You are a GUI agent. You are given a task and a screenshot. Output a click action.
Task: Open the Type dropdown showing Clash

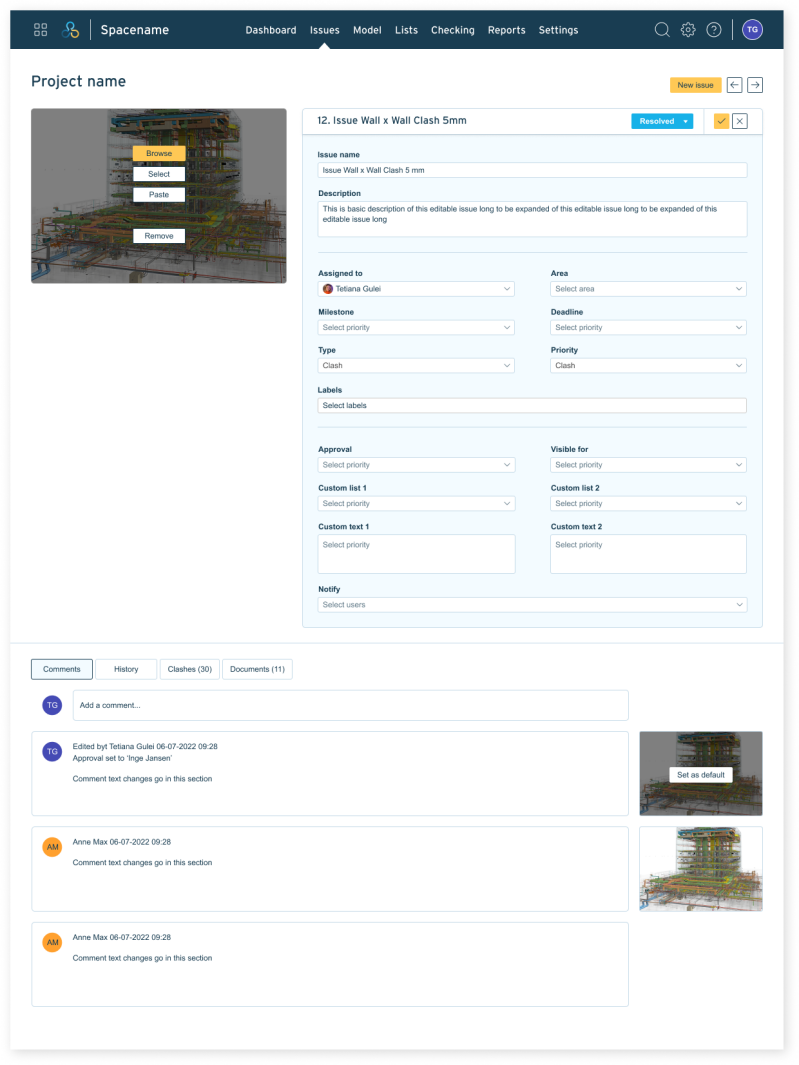(416, 365)
